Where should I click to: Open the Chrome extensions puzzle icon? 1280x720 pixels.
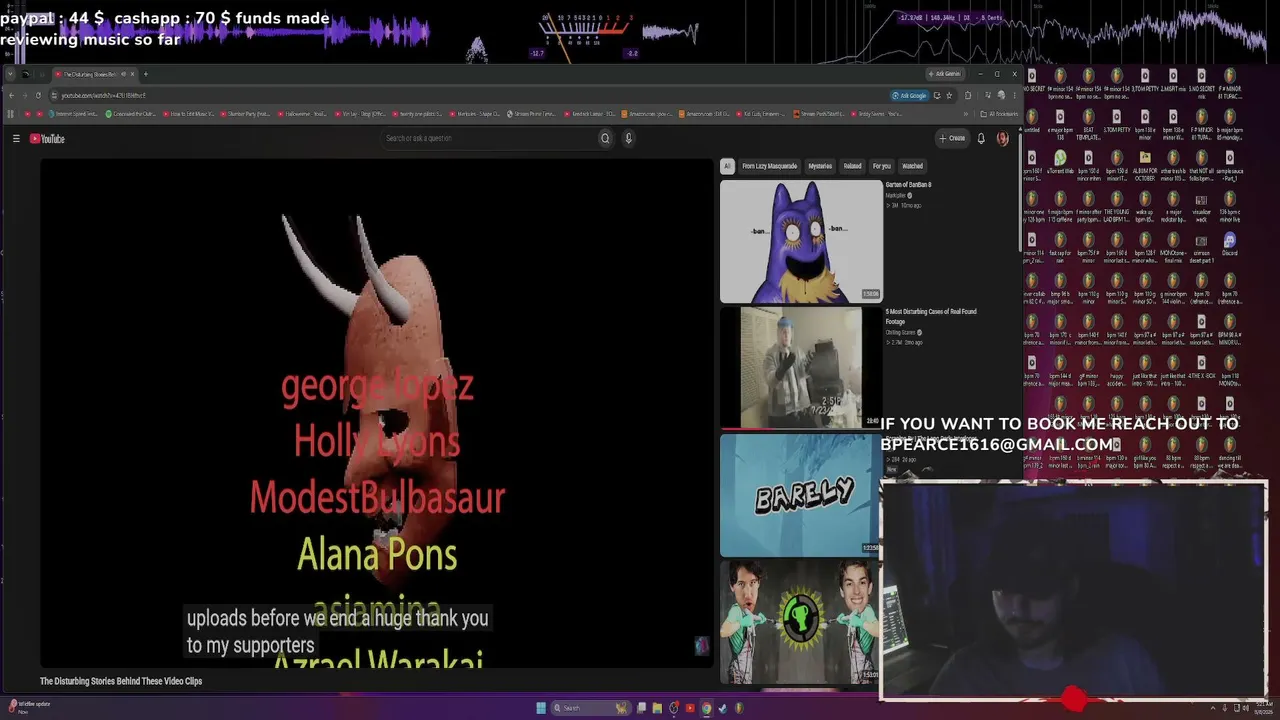[x=967, y=96]
